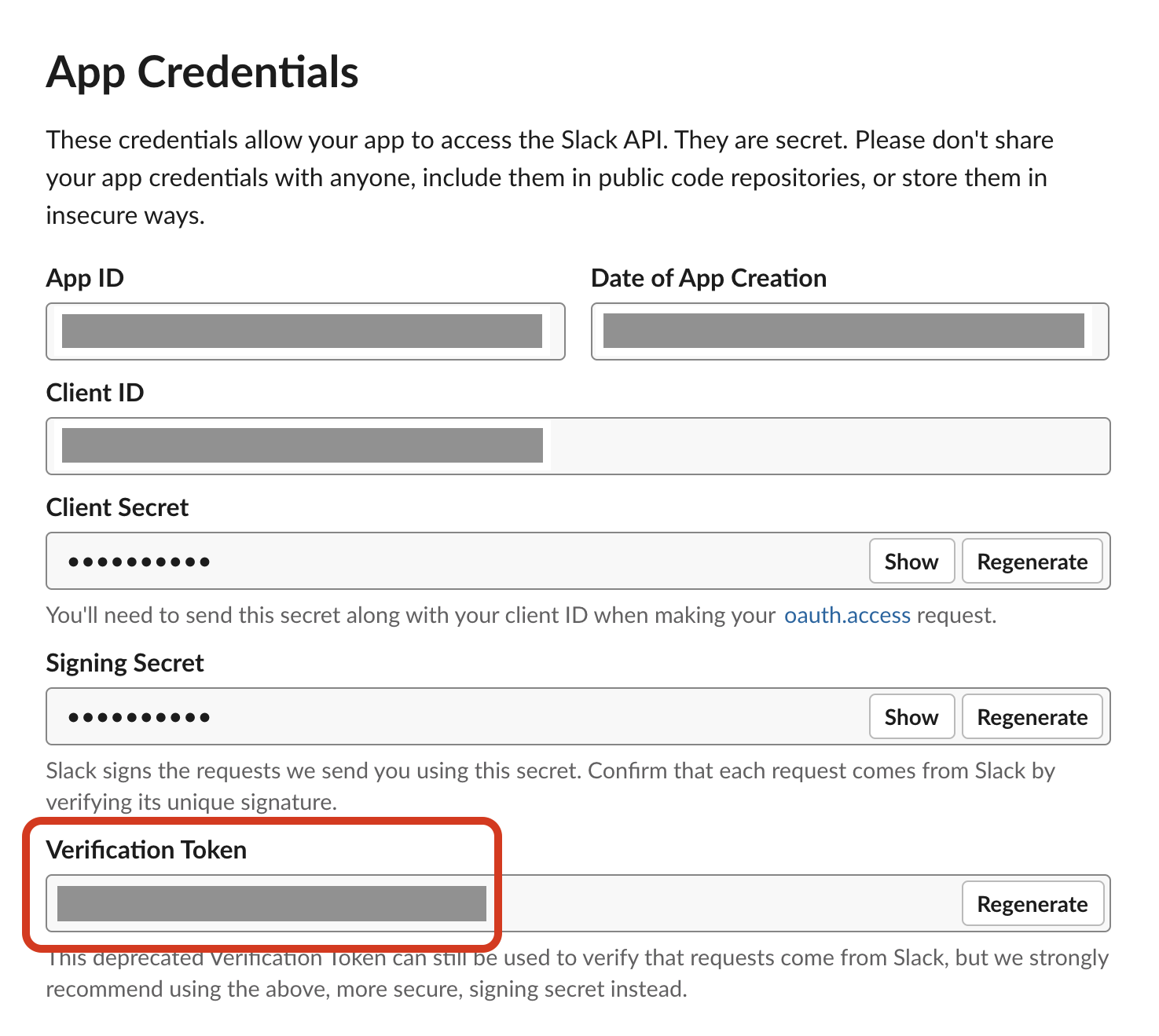Click the highlighted Verification Token value

[x=271, y=903]
